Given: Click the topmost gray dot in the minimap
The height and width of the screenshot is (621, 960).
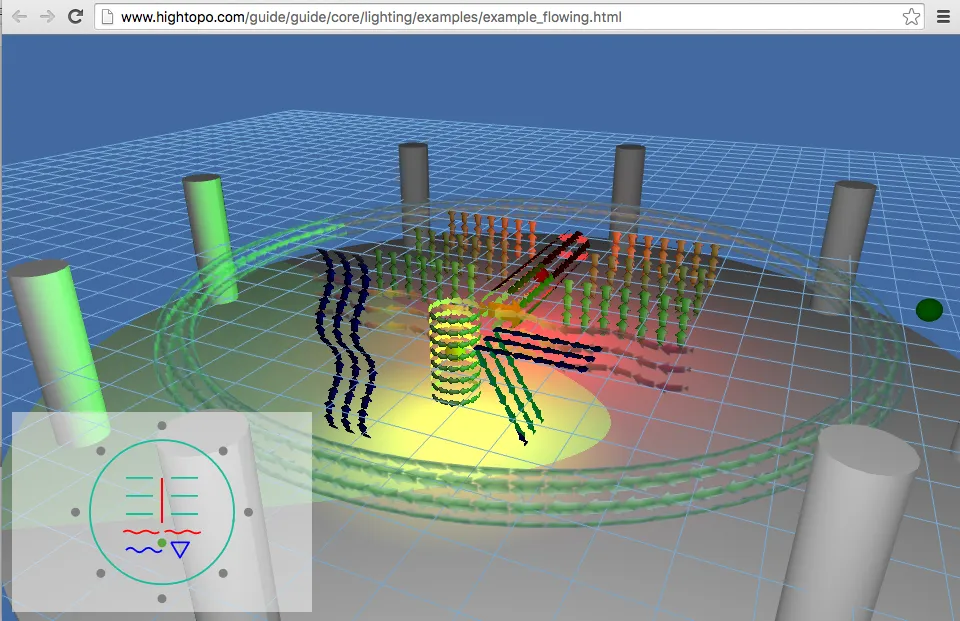Looking at the screenshot, I should point(162,425).
